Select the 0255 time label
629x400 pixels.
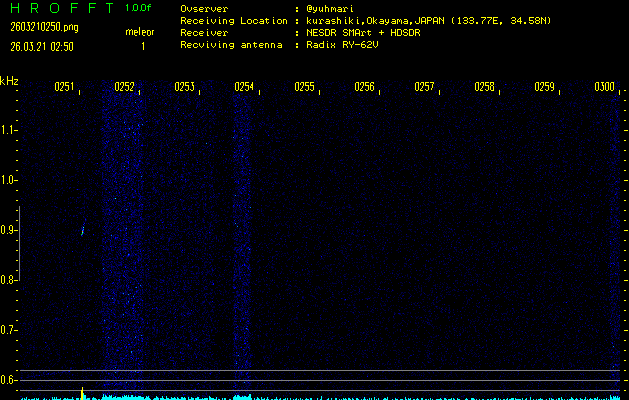click(x=304, y=87)
